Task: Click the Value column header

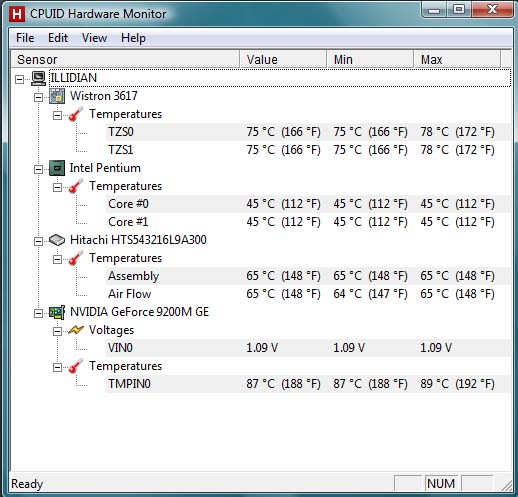Action: coord(283,60)
